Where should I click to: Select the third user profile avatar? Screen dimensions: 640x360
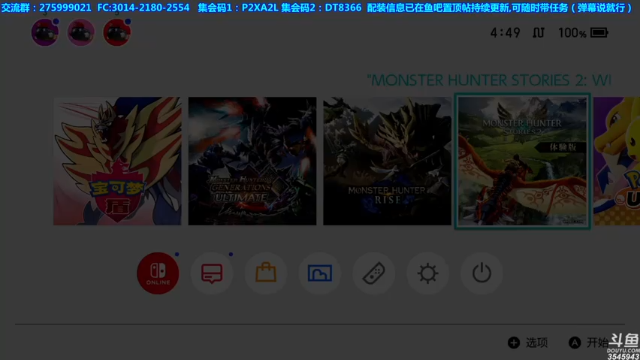click(x=117, y=32)
